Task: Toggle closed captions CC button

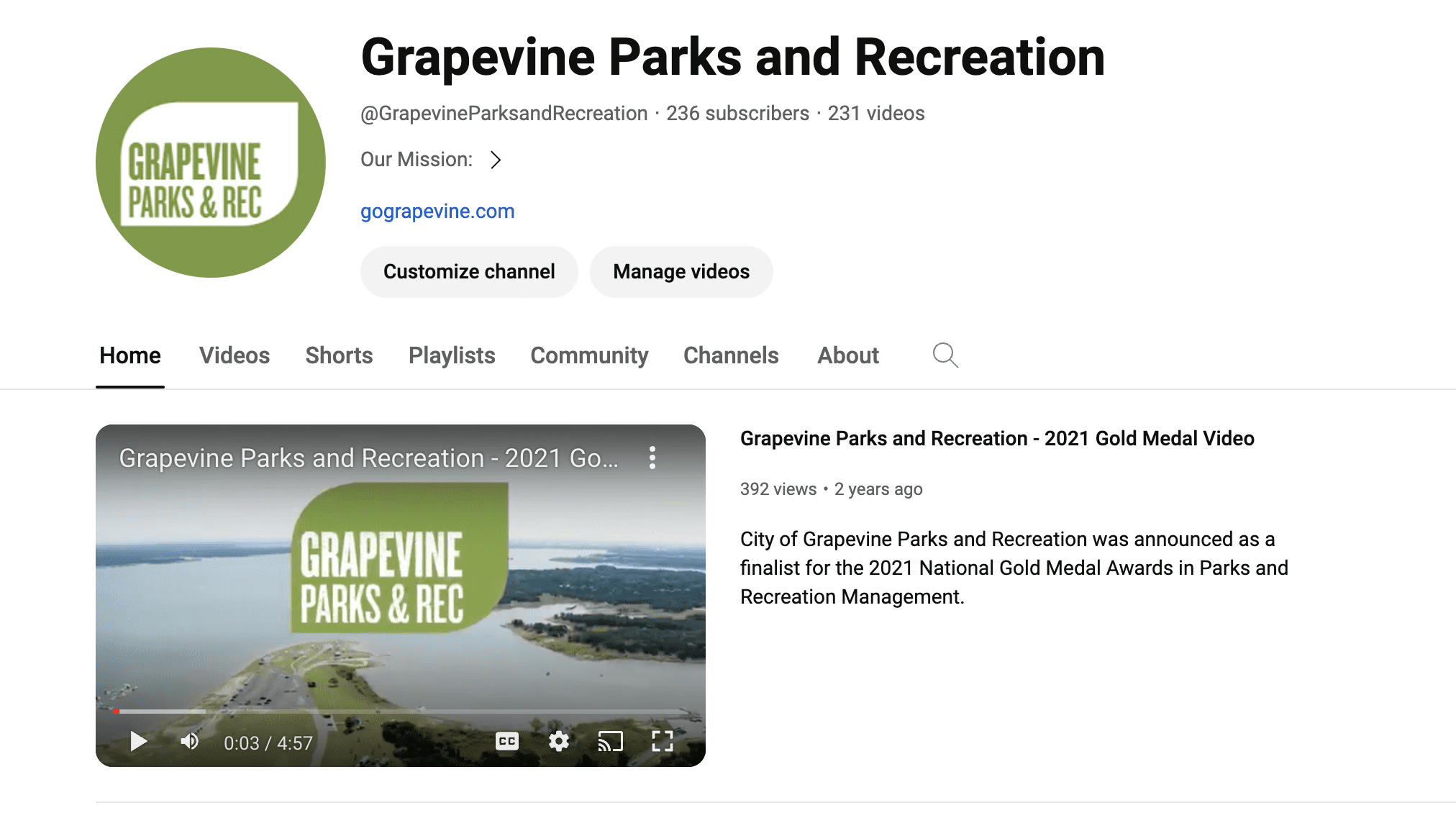Action: tap(507, 742)
